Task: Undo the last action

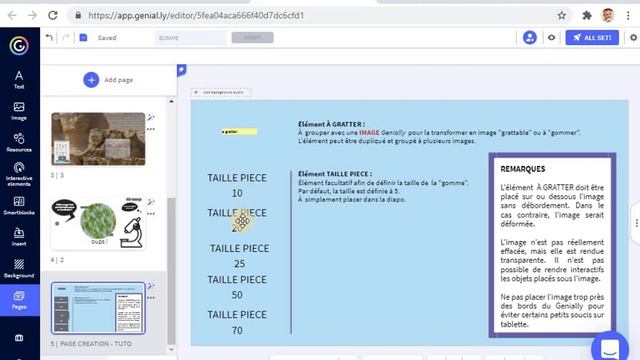Action: click(x=49, y=38)
